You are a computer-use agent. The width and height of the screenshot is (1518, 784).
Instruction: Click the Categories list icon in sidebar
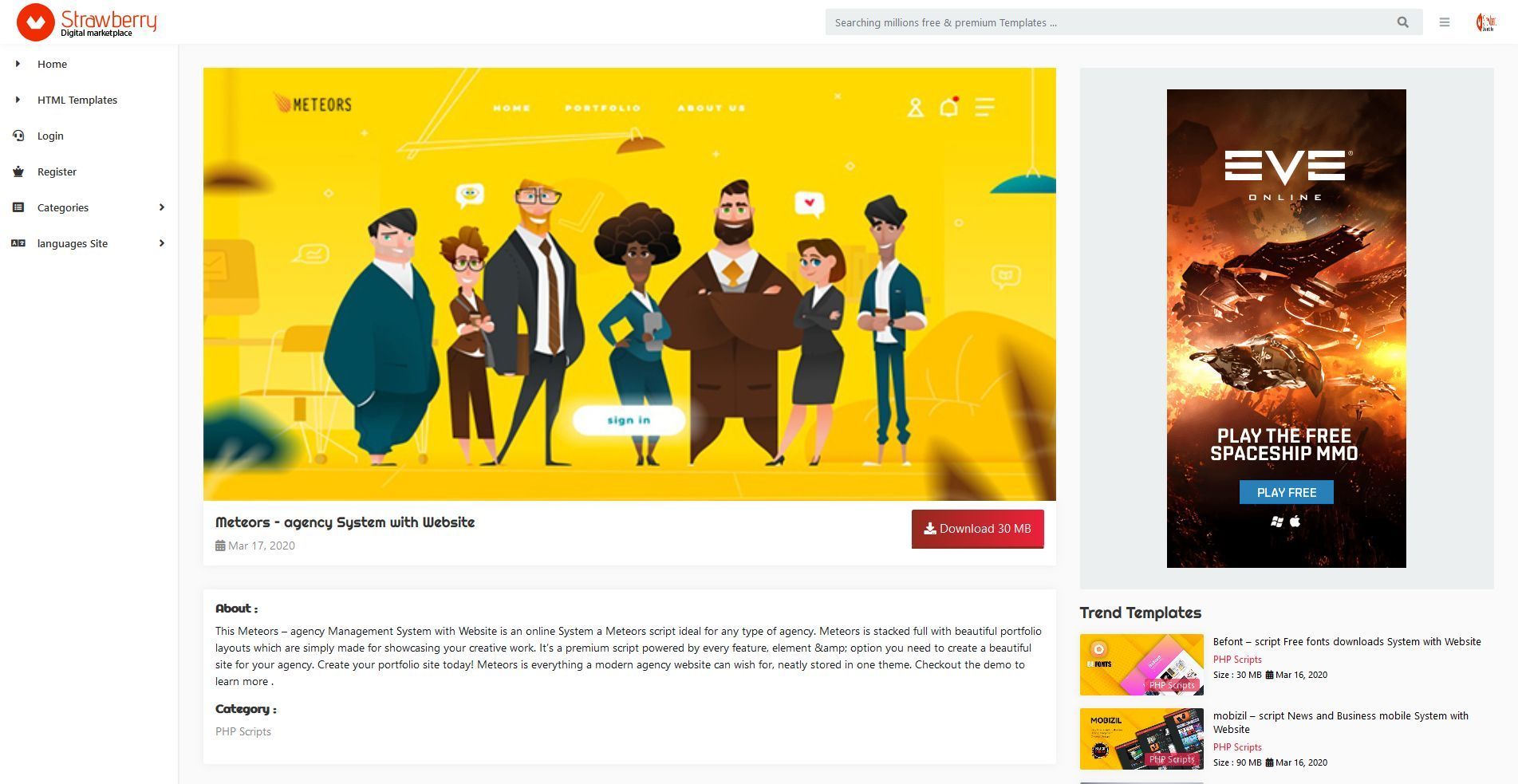coord(18,207)
